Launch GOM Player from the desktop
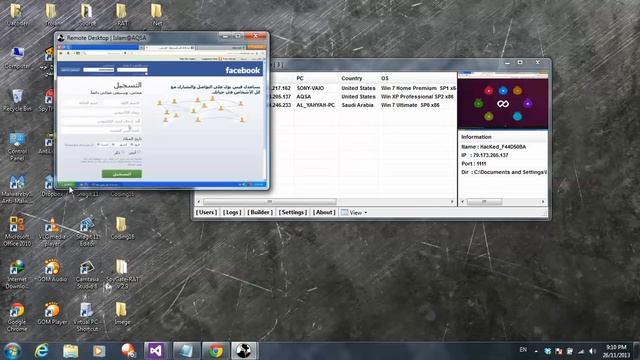Viewport: 640px width, 360px height. (52, 313)
